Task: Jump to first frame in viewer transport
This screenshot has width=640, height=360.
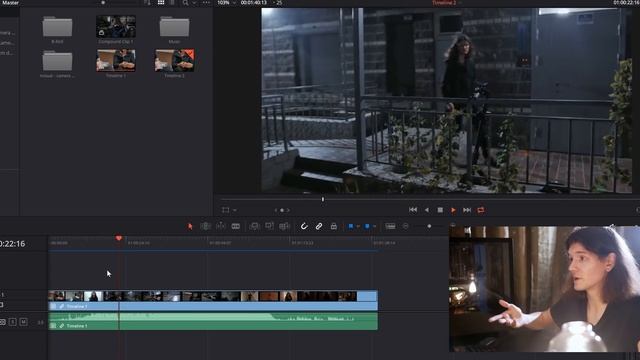Action: 413,210
